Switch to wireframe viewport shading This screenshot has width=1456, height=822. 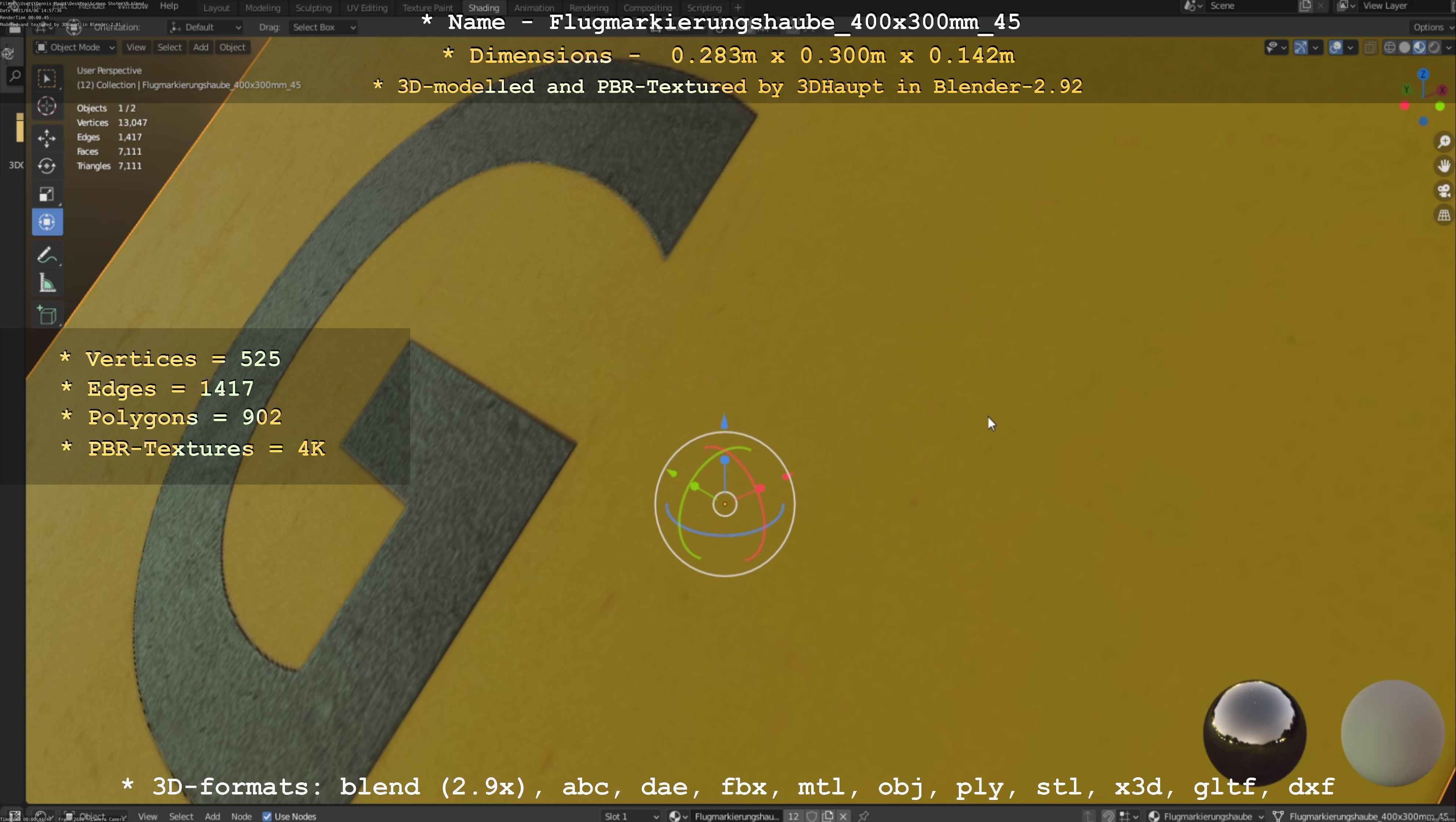(x=1390, y=47)
